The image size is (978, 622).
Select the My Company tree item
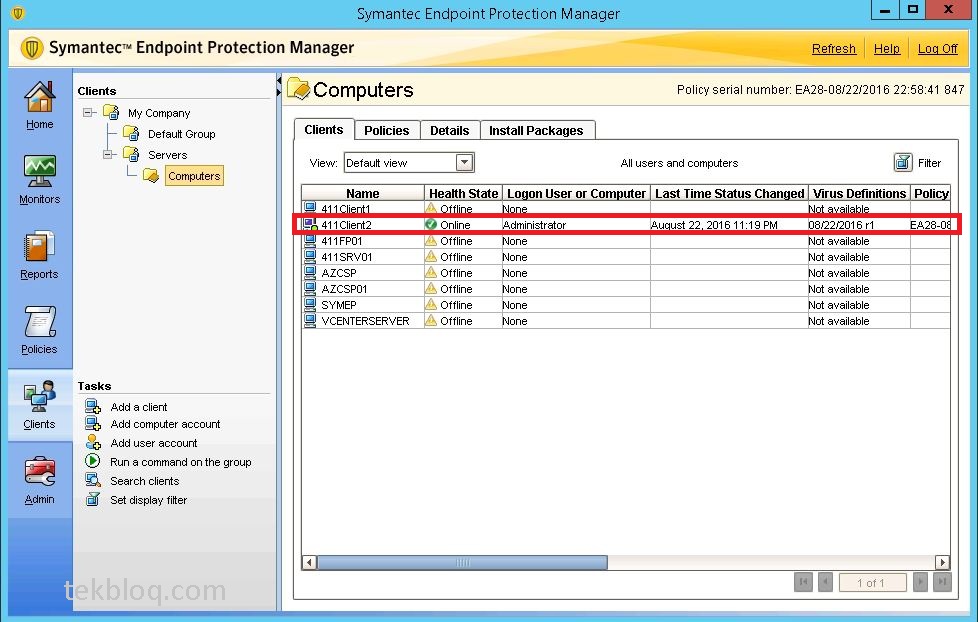tap(159, 113)
